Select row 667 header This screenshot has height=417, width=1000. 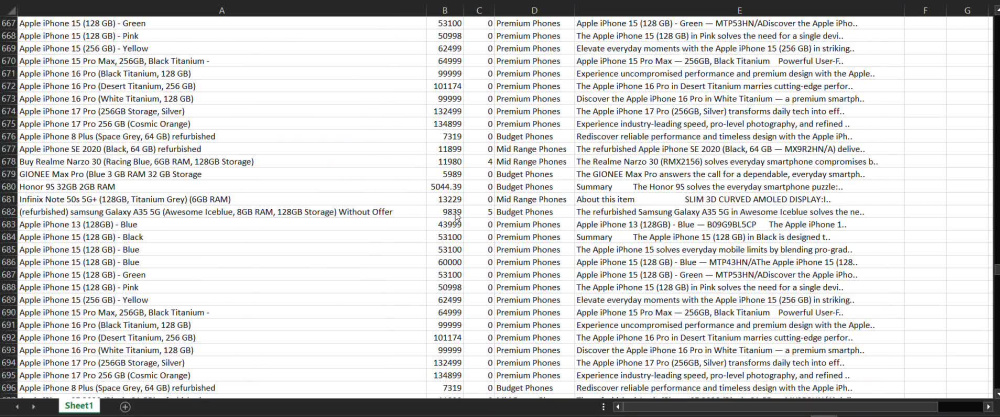(x=8, y=24)
